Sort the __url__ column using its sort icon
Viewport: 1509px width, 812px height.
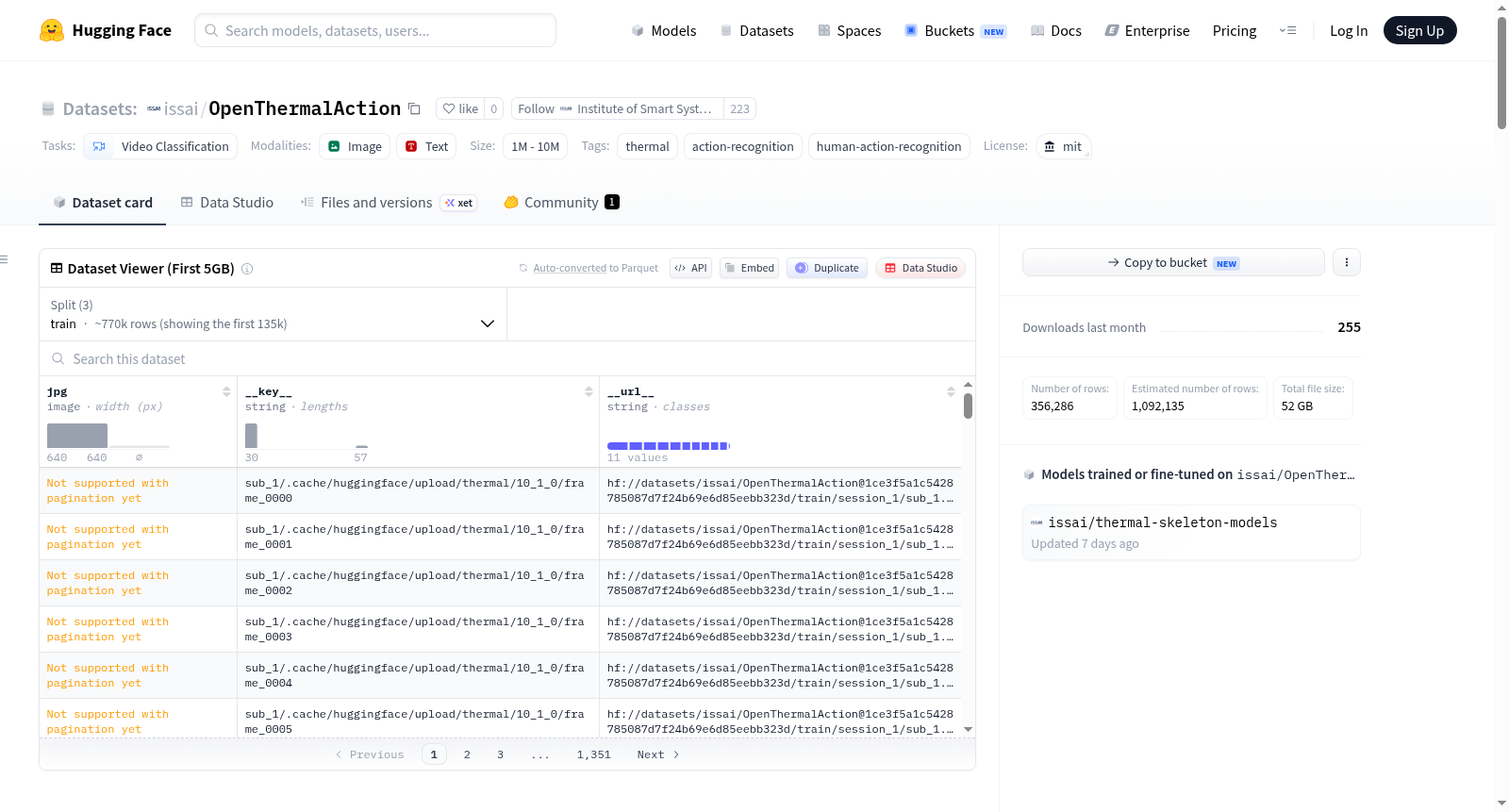[x=951, y=391]
